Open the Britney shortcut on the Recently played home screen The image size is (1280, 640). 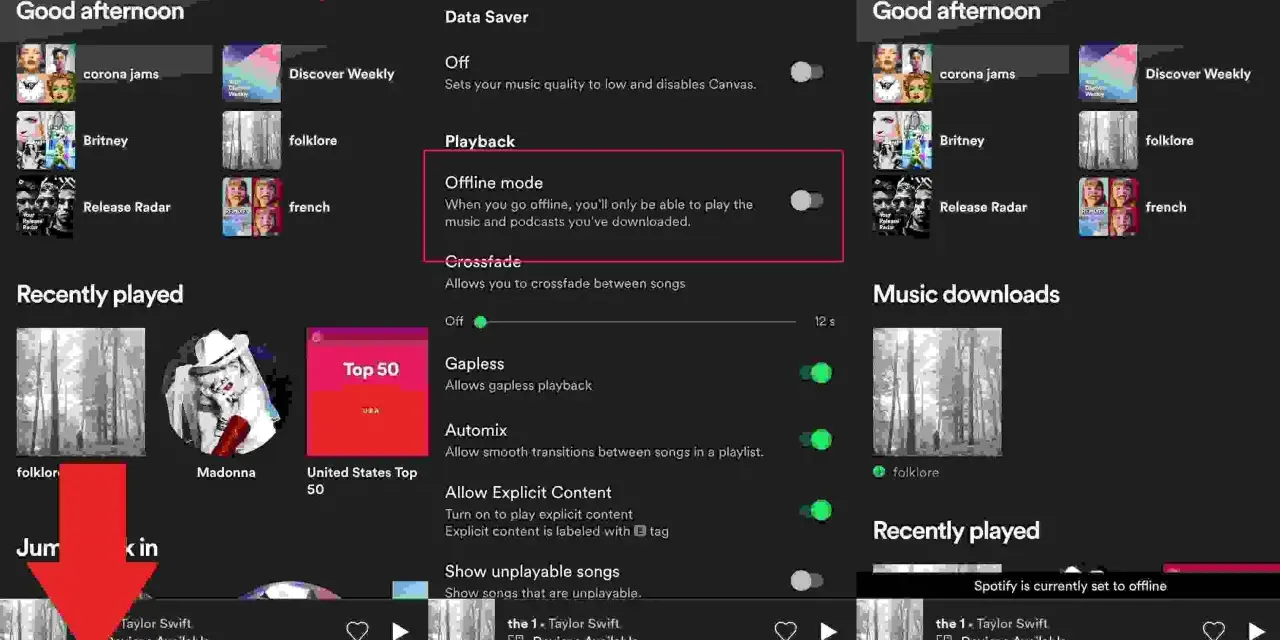click(x=114, y=140)
